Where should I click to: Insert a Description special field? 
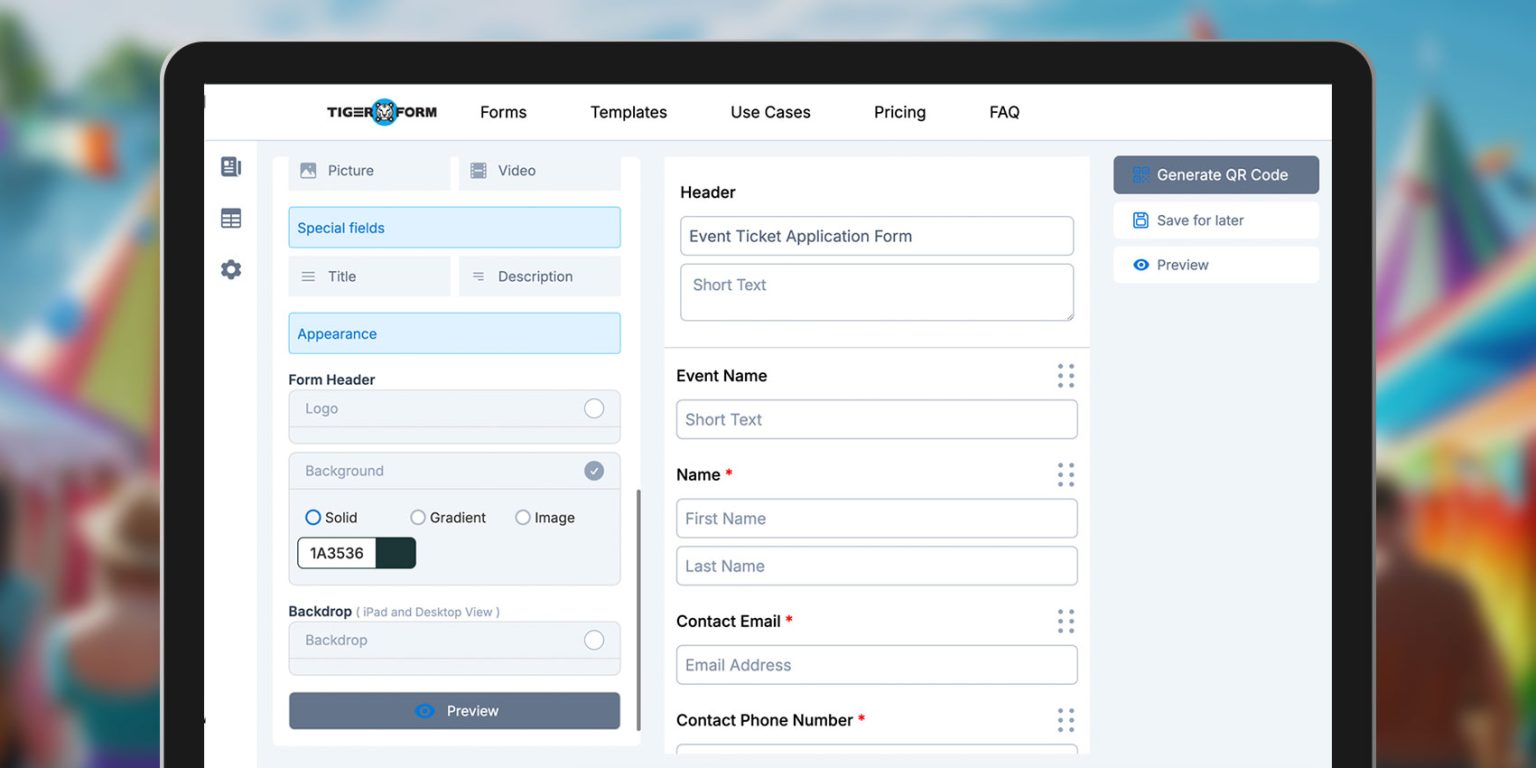[538, 276]
